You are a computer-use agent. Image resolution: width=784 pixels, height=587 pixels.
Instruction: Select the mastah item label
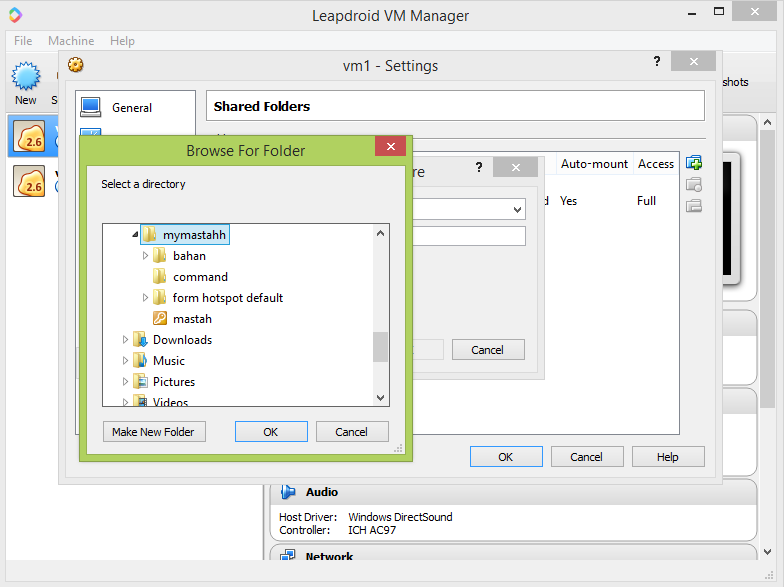[192, 319]
